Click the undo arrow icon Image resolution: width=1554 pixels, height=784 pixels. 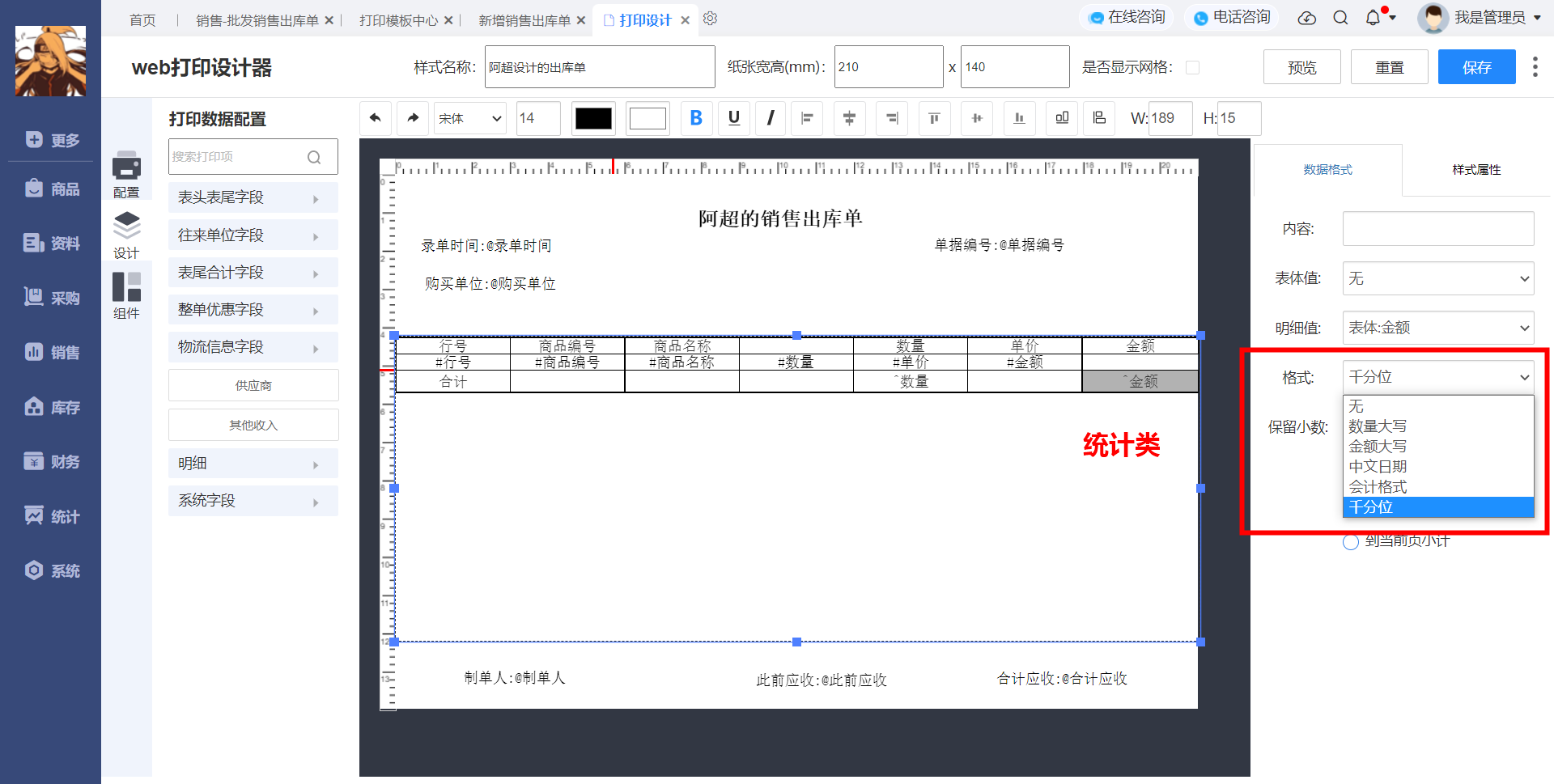tap(376, 118)
